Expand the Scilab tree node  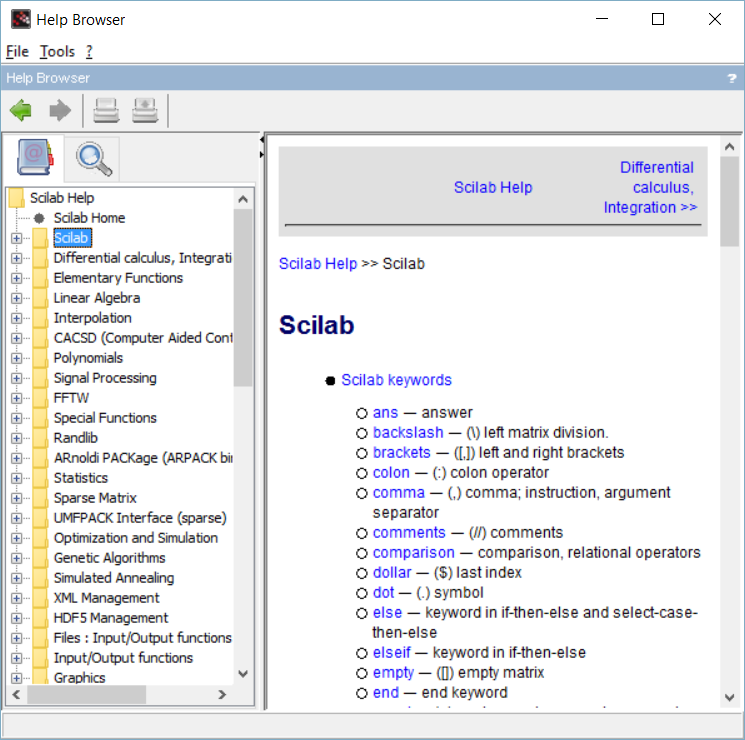(x=17, y=238)
